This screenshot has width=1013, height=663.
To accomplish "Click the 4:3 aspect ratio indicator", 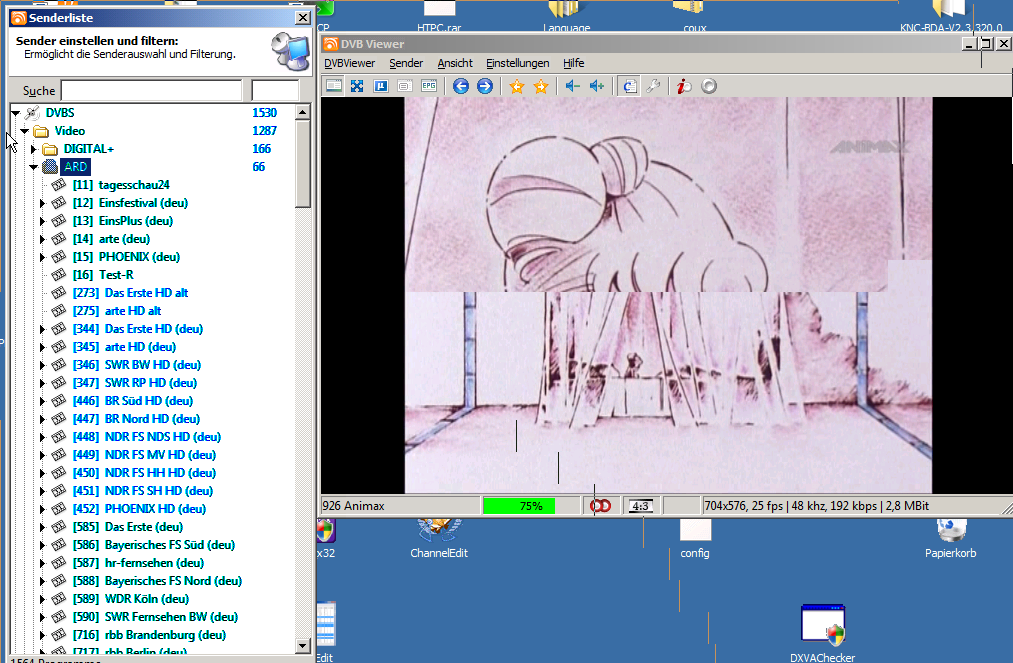I will click(x=640, y=506).
